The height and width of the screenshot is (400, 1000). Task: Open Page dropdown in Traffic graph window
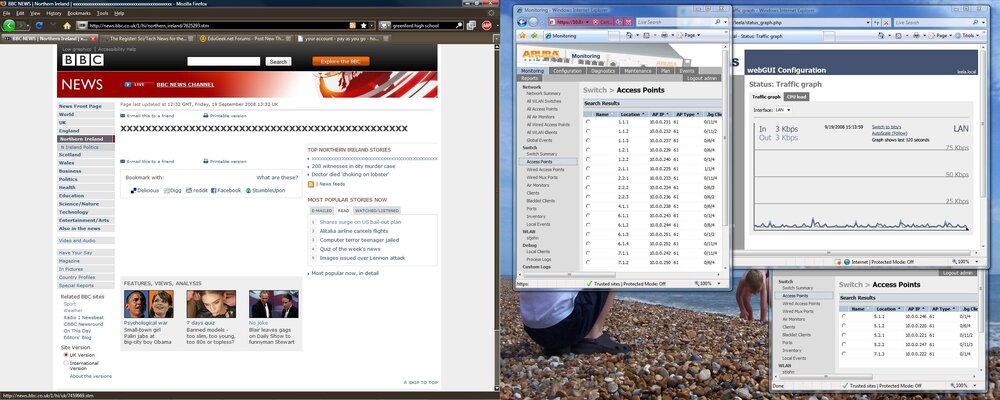[940, 36]
